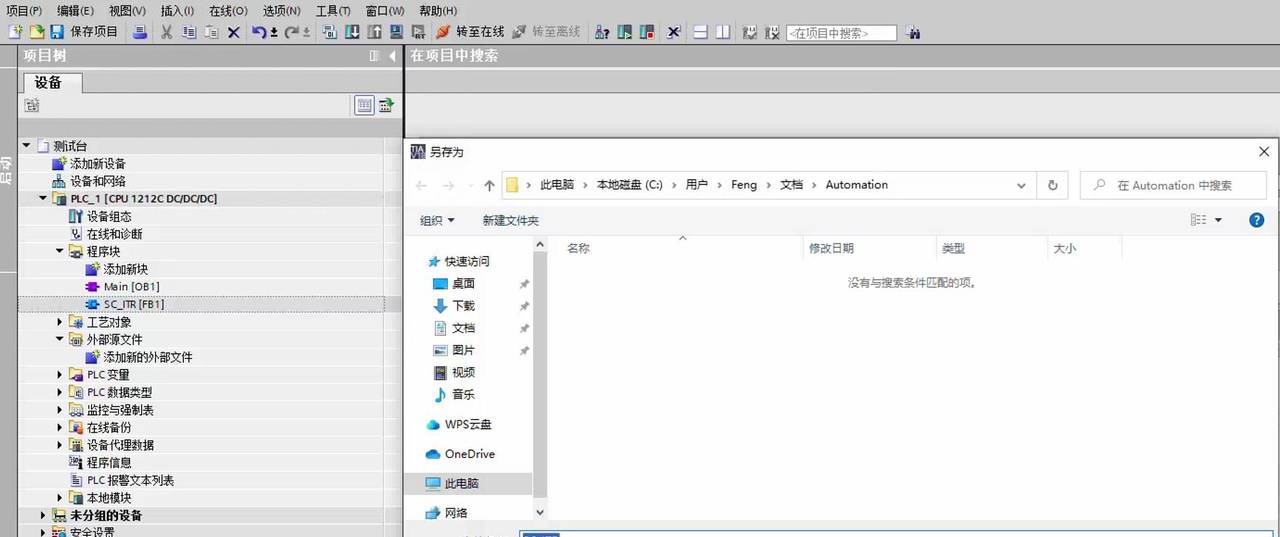1280x537 pixels.
Task: Click the Stop CPU icon
Action: [x=645, y=32]
